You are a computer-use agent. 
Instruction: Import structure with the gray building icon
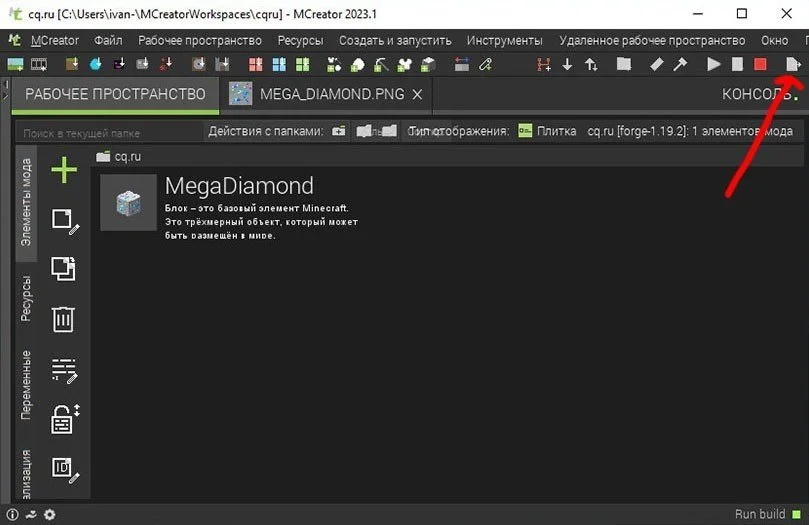click(x=222, y=64)
